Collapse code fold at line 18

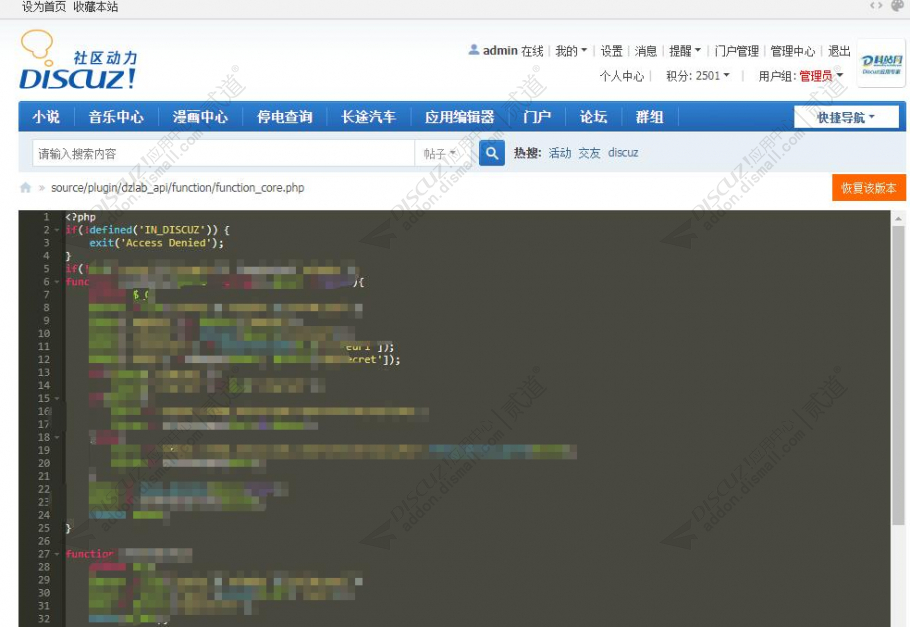click(x=57, y=438)
